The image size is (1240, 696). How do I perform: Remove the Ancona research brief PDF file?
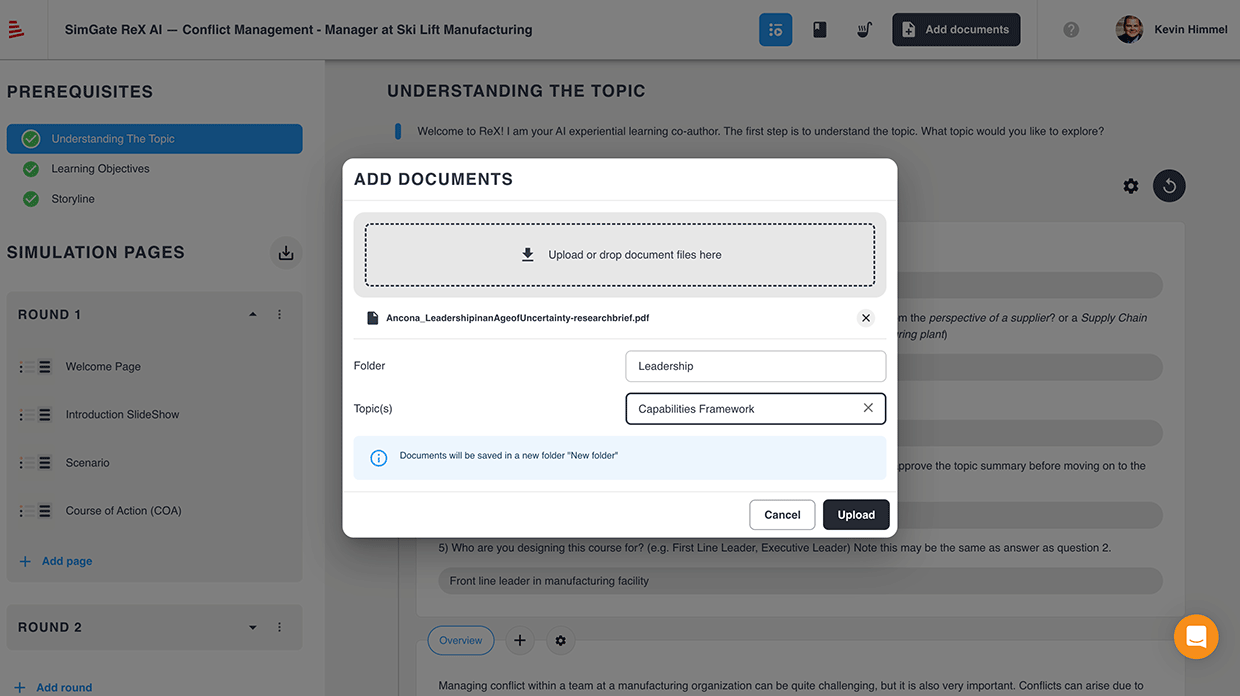pos(866,318)
